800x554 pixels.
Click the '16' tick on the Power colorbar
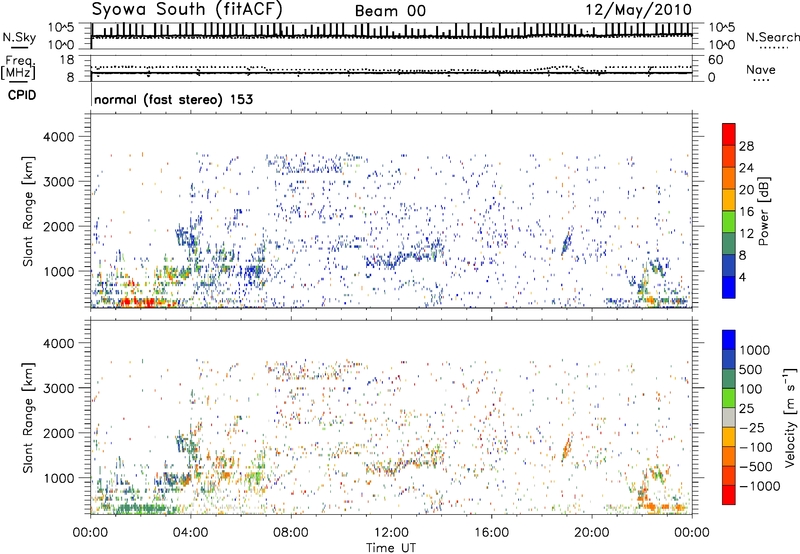pos(746,211)
